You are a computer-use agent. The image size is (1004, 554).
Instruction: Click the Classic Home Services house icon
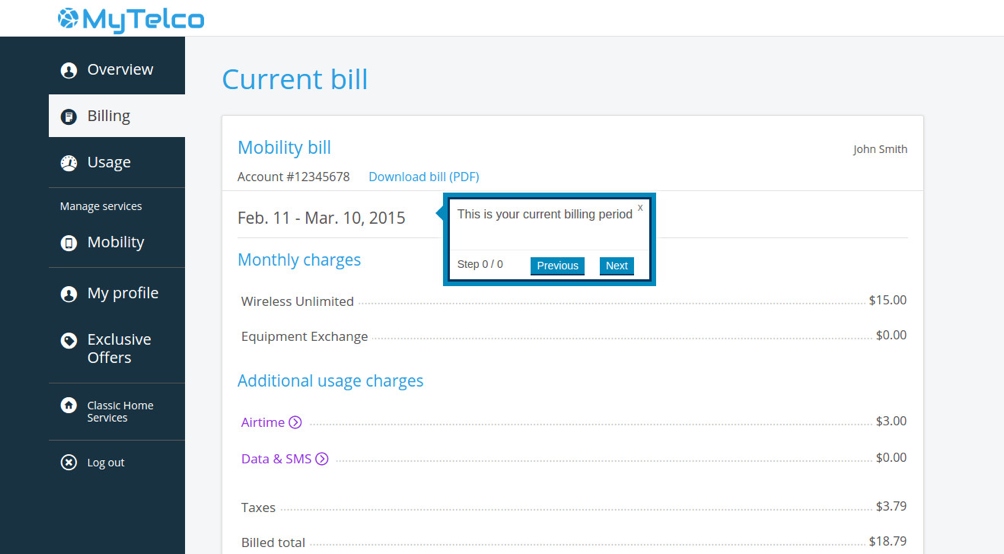click(x=68, y=406)
